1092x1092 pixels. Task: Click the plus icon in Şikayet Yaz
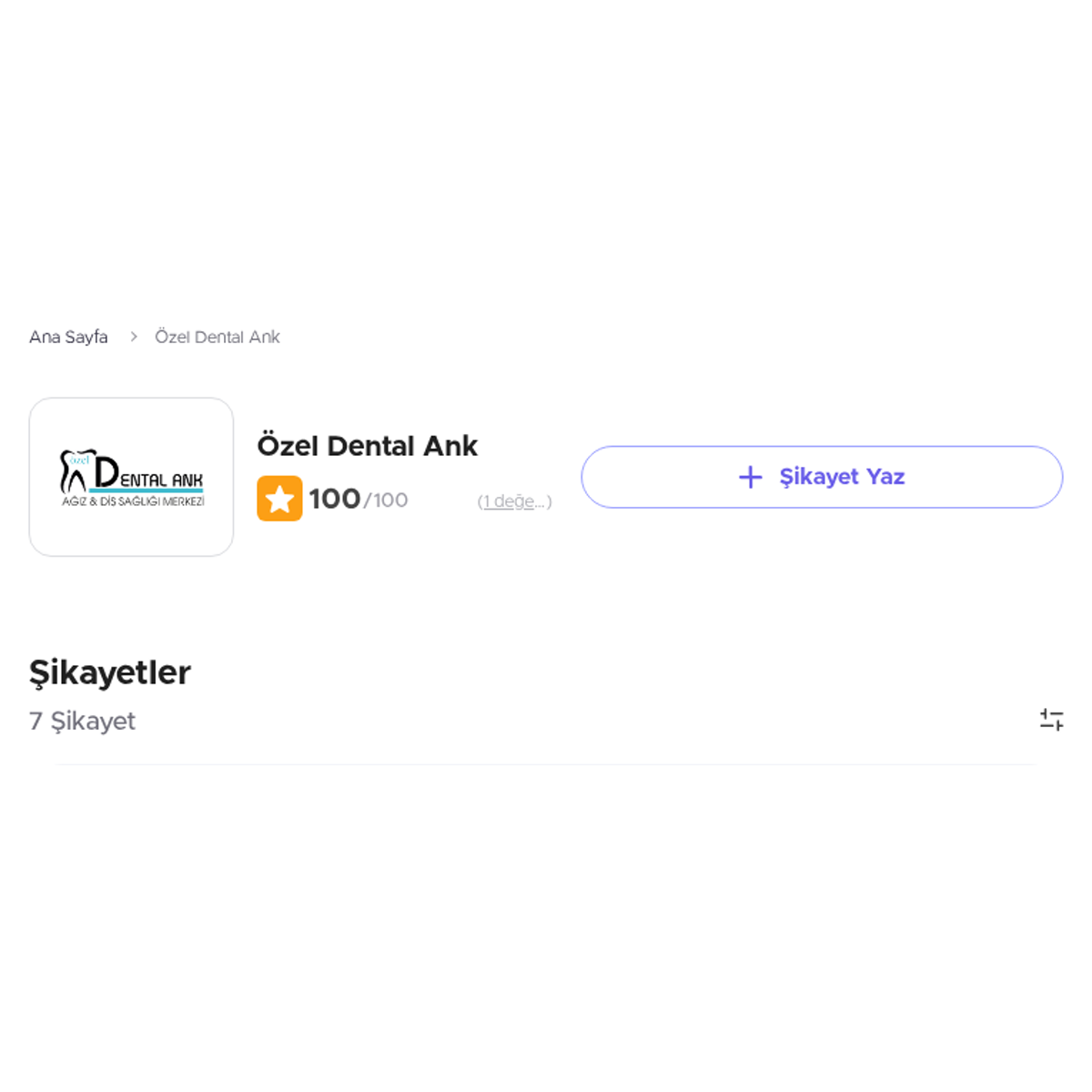tap(751, 477)
